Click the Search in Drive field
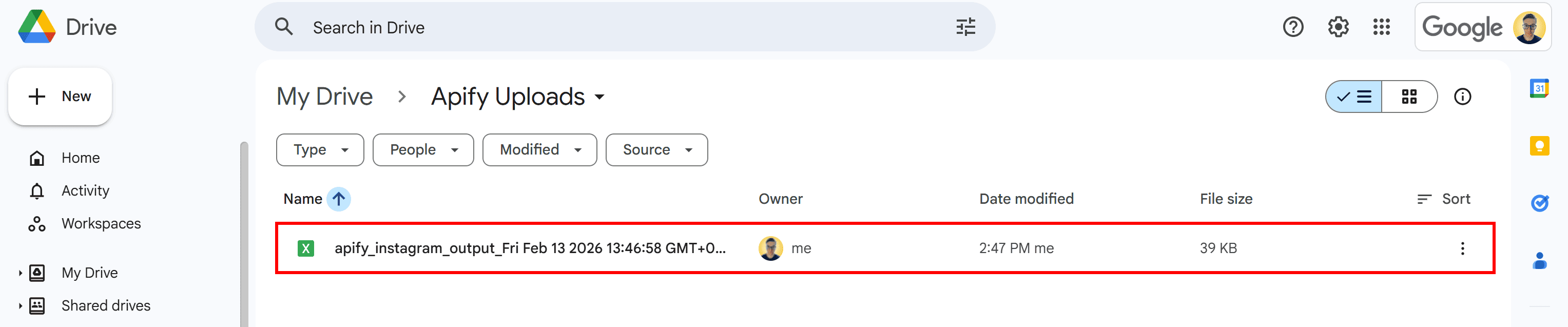 (609, 27)
